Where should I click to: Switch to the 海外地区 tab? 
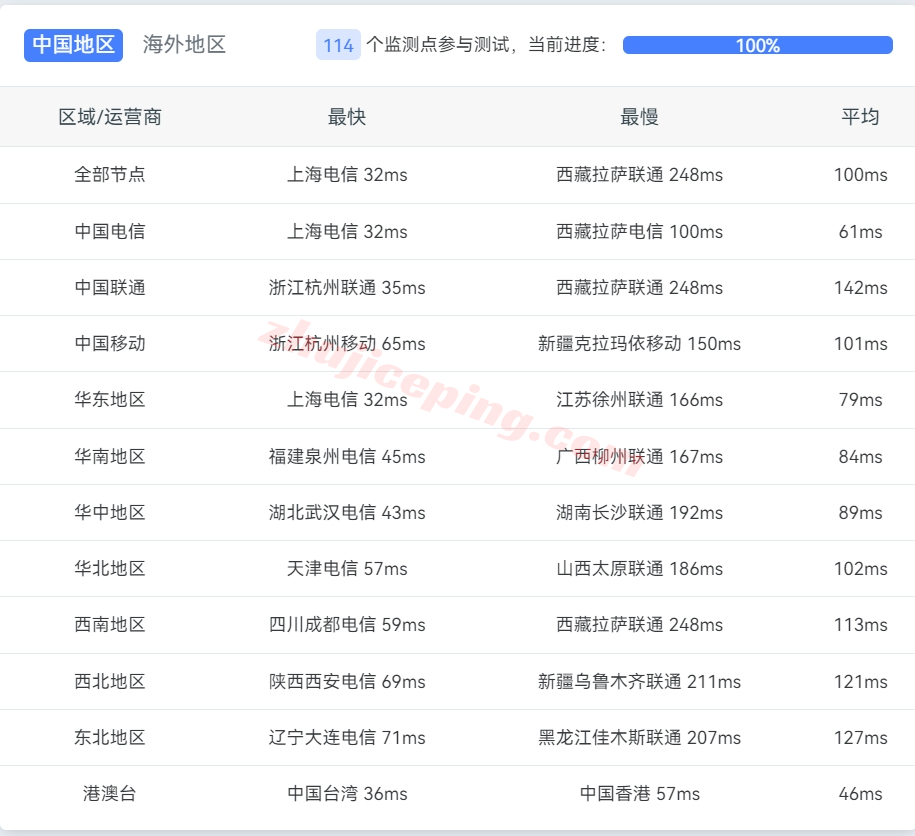pos(184,45)
